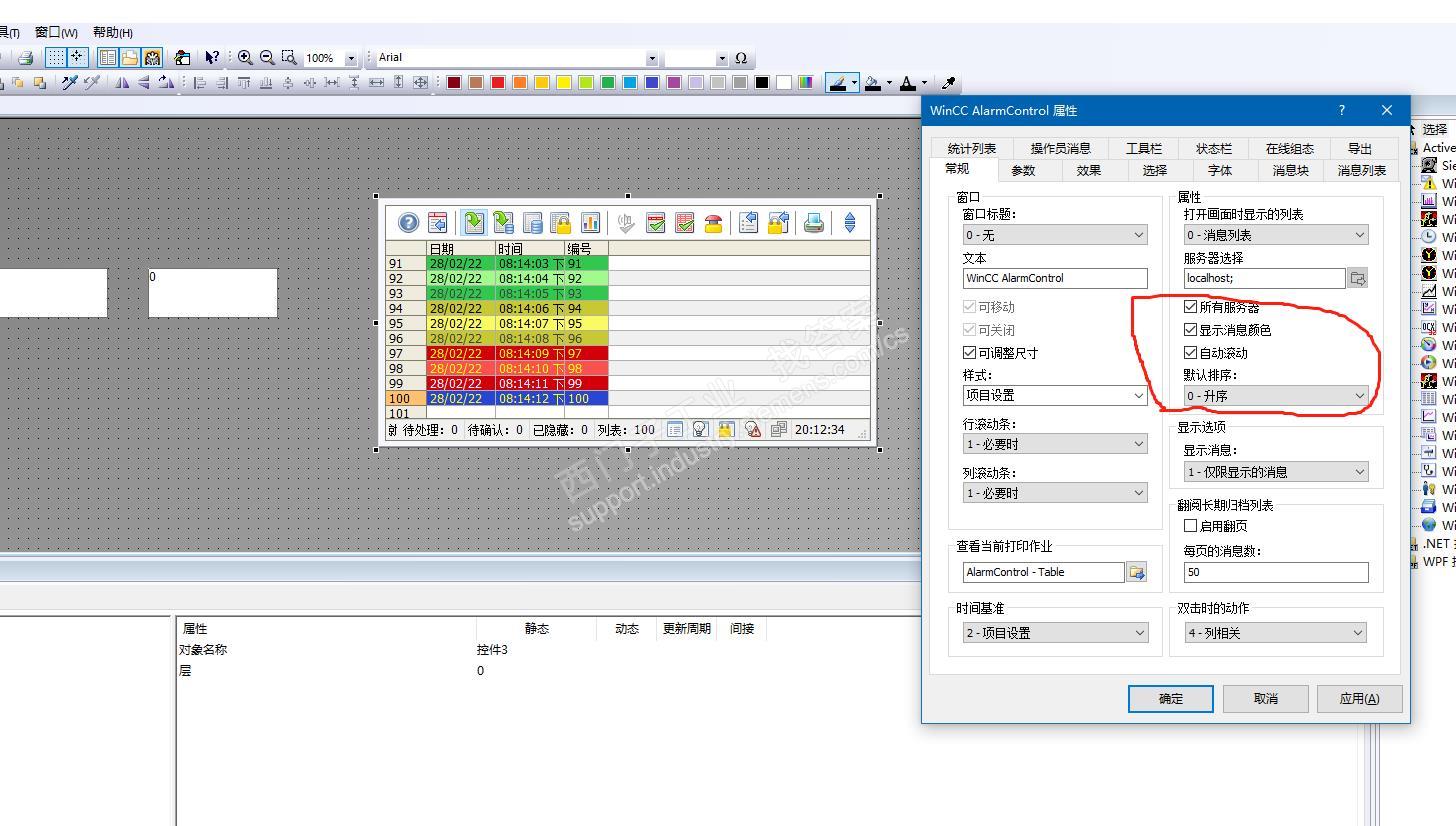Image resolution: width=1456 pixels, height=826 pixels.
Task: Toggle the 自动滚动 checkbox
Action: coord(1190,352)
